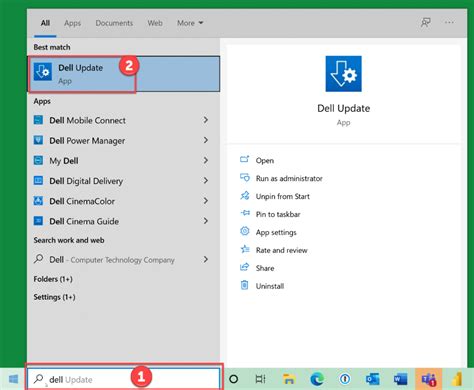Viewport: 474px width, 390px height.
Task: Expand Dell Digital Delivery options chevron
Action: pos(206,181)
